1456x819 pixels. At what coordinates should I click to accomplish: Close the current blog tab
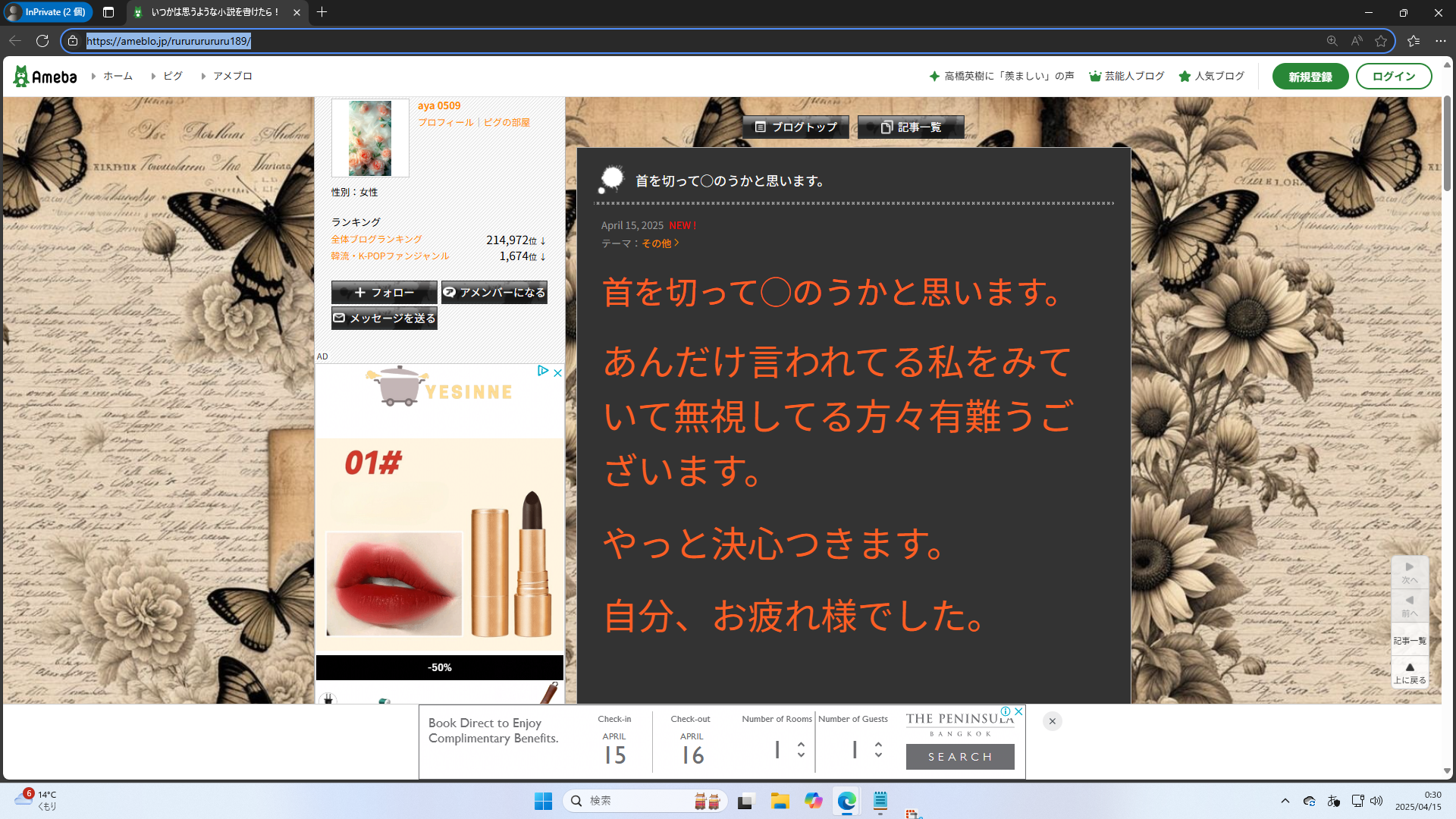coord(297,12)
